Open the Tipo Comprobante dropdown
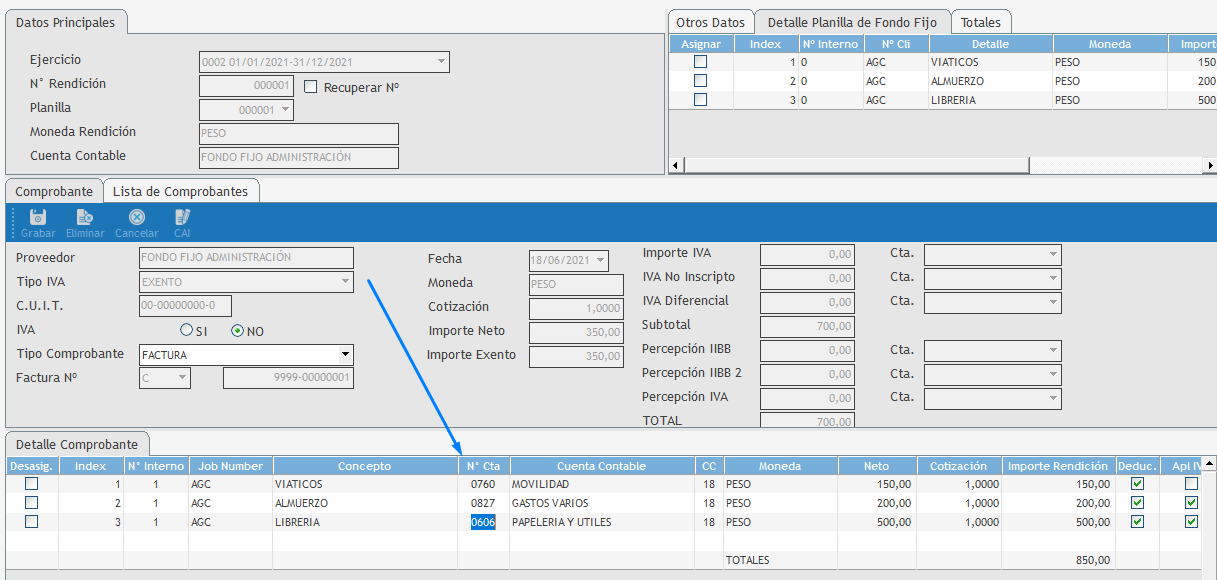Screen dimensions: 1217x580 pos(345,355)
